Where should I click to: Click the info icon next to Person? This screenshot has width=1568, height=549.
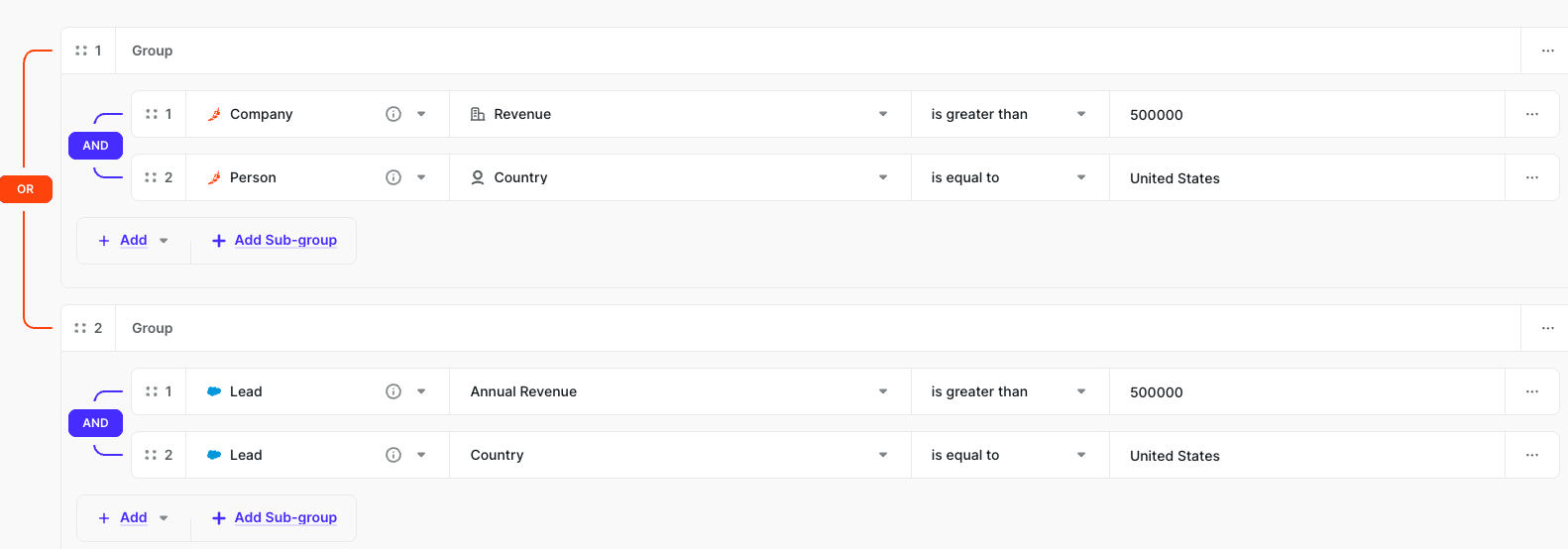pyautogui.click(x=393, y=177)
